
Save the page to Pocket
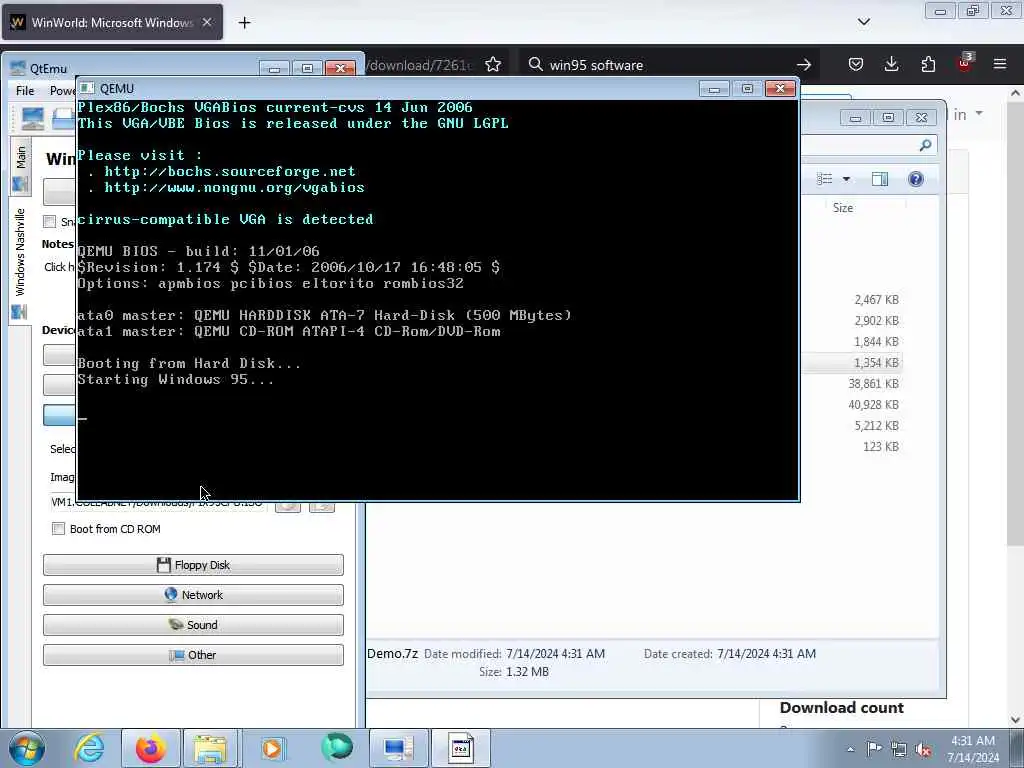point(856,64)
